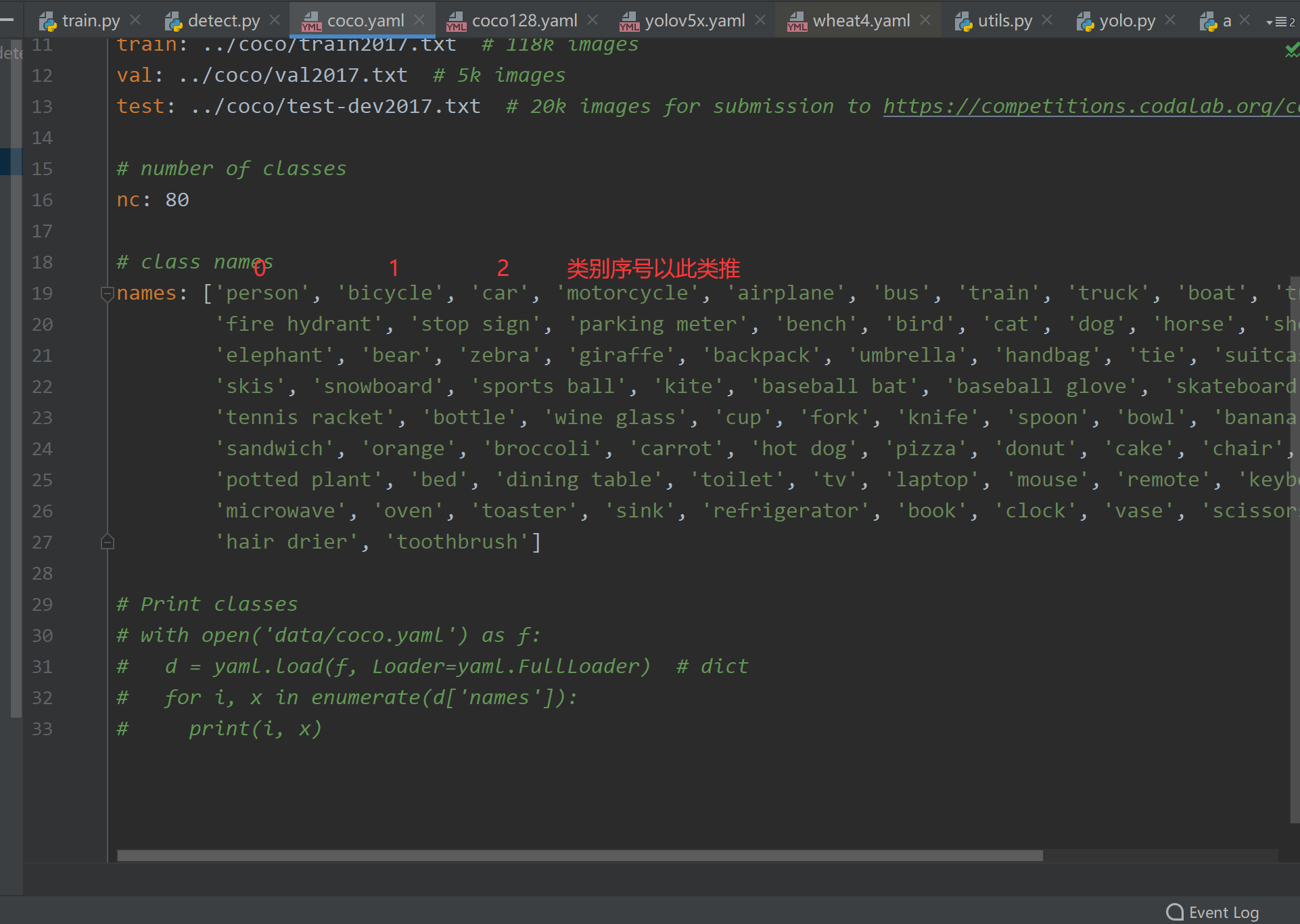Image resolution: width=1300 pixels, height=924 pixels.
Task: Close the wheat4.yaml tab
Action: (925, 20)
